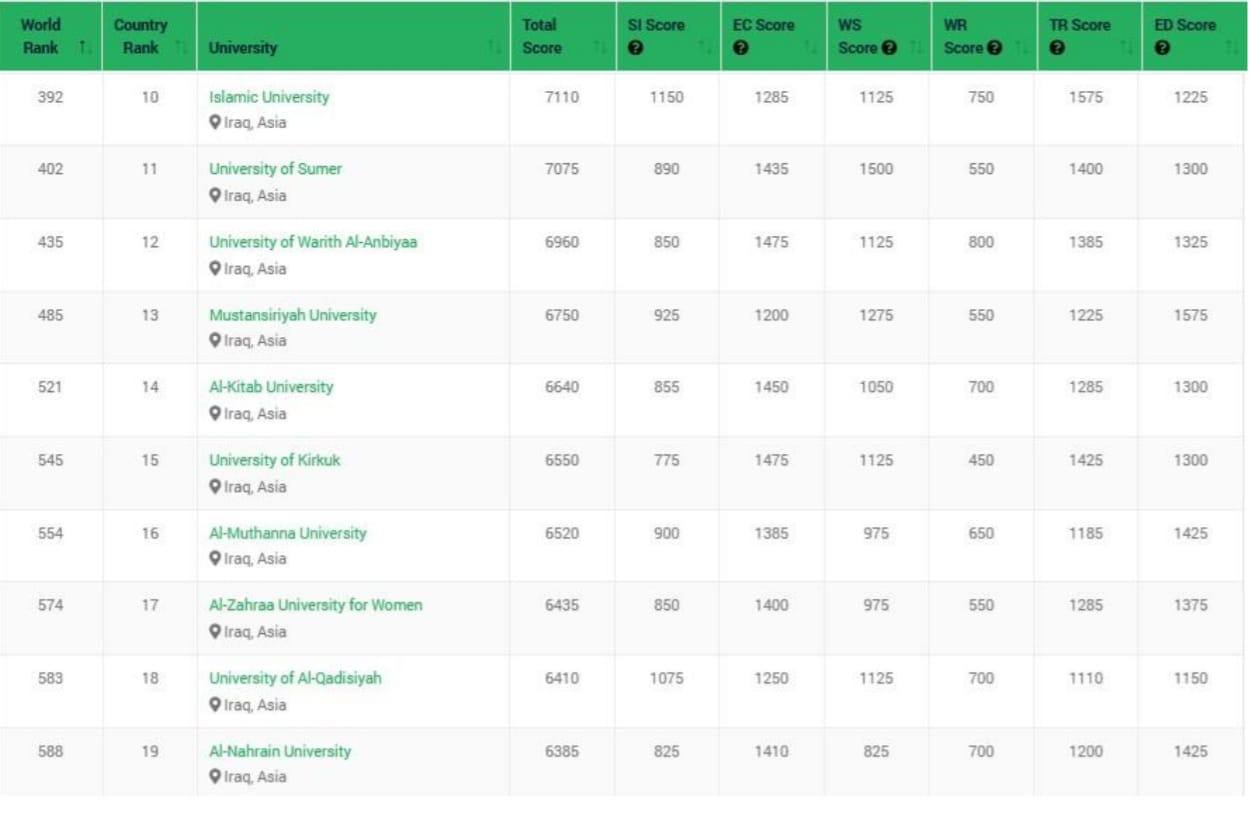Visit the Al-Kitab University page
The width and height of the screenshot is (1250, 838).
pos(271,387)
